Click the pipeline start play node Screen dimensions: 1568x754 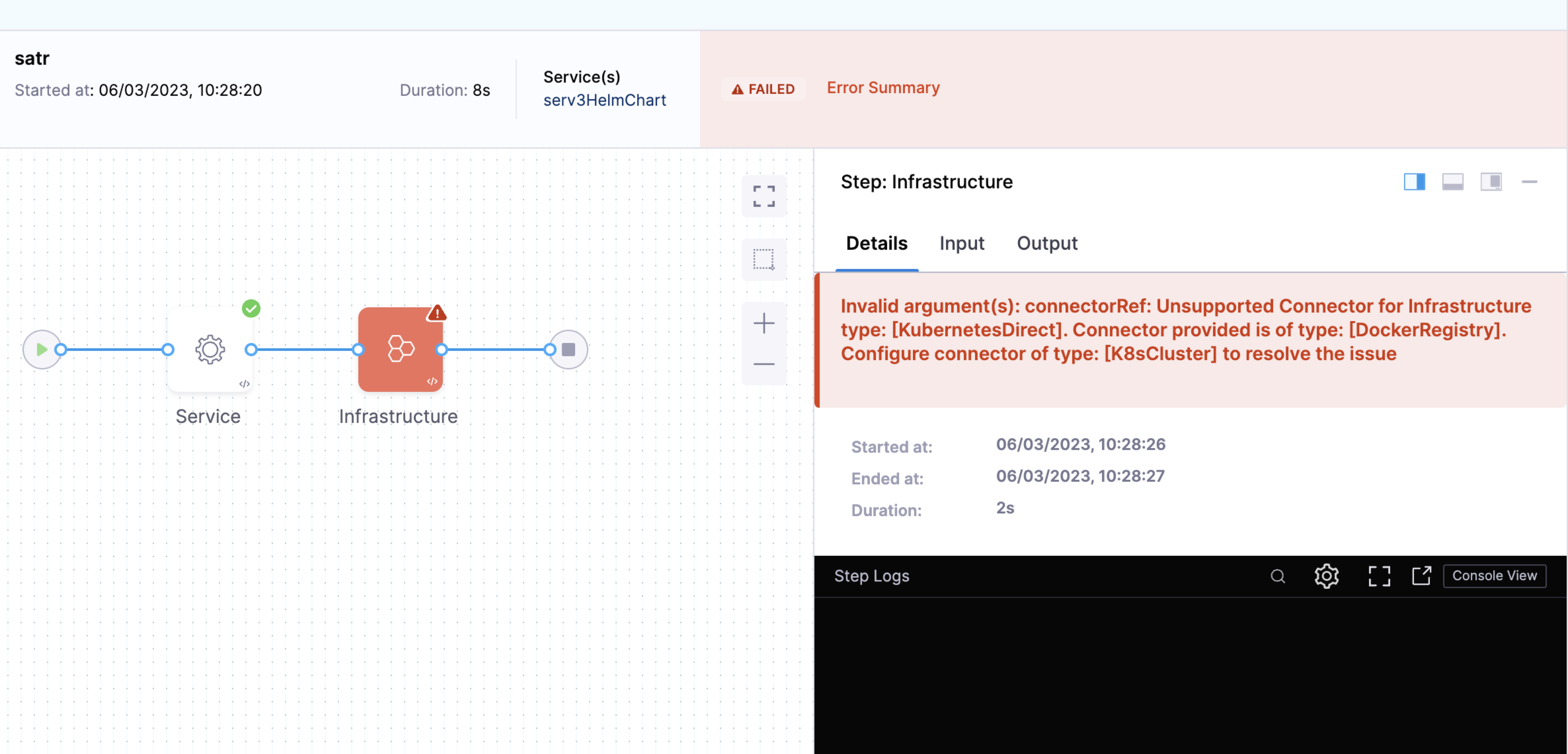point(41,349)
